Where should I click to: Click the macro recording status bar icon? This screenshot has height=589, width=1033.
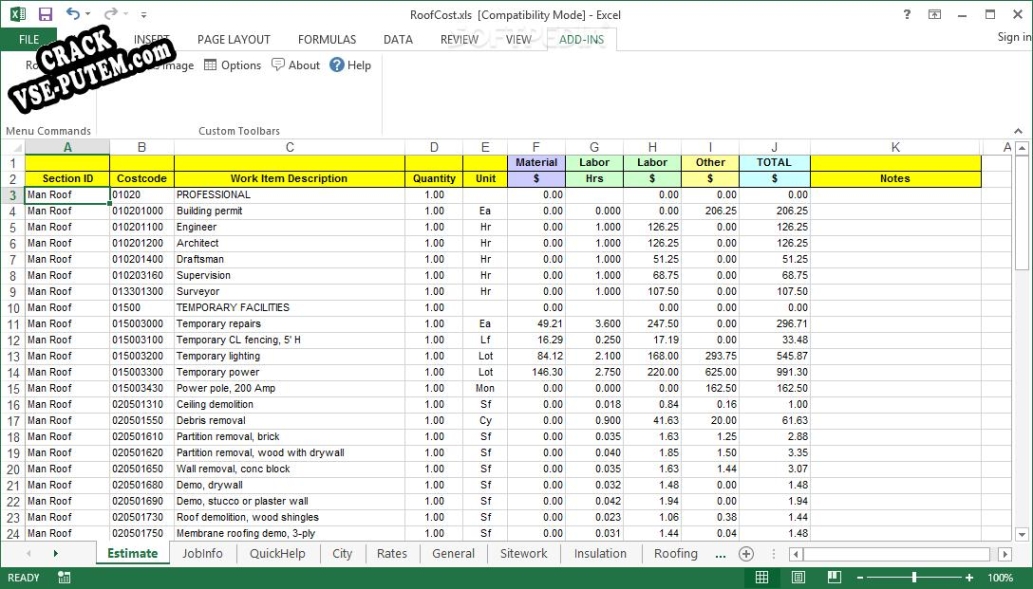tap(64, 578)
